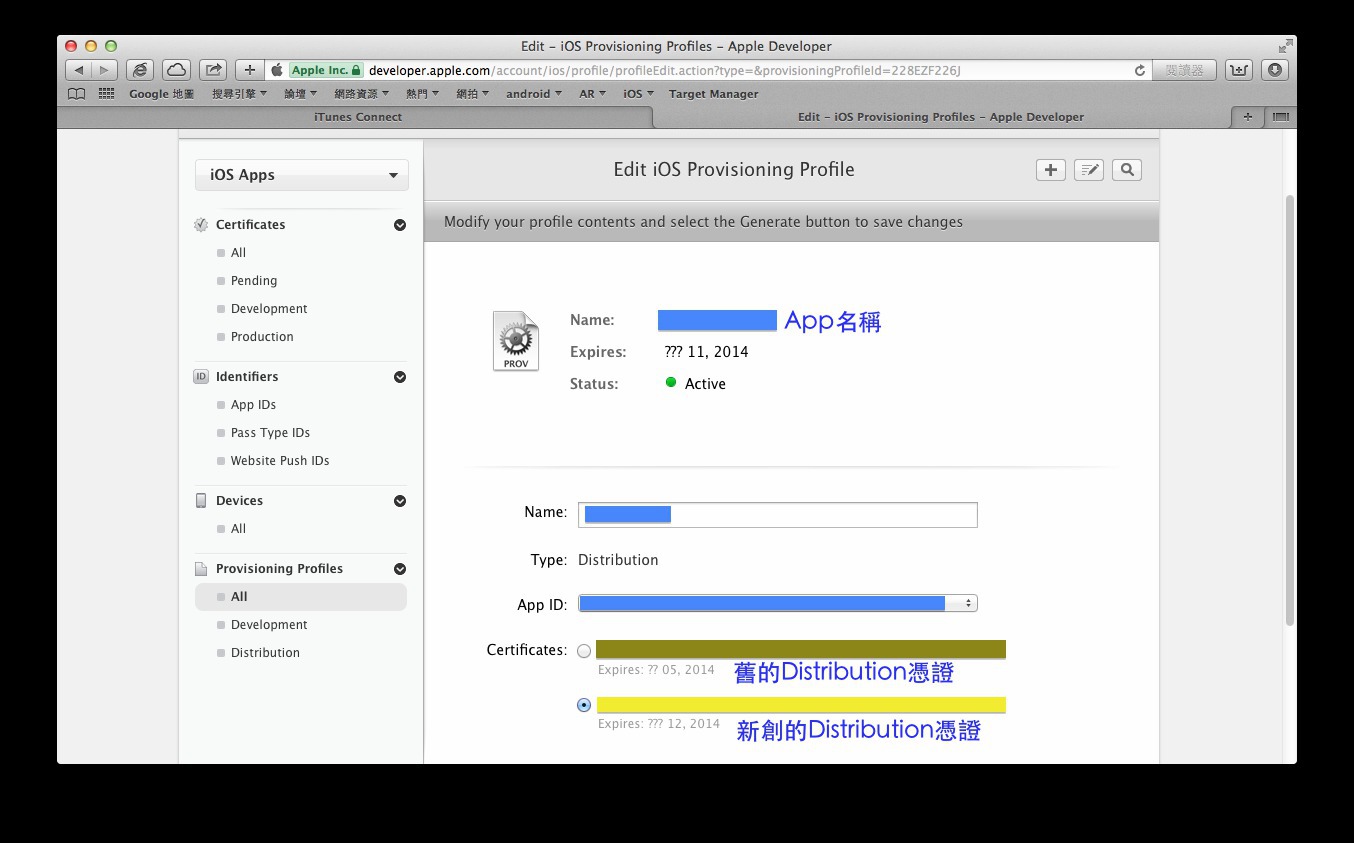Click the Reader (閱讀器) button

(x=1184, y=70)
